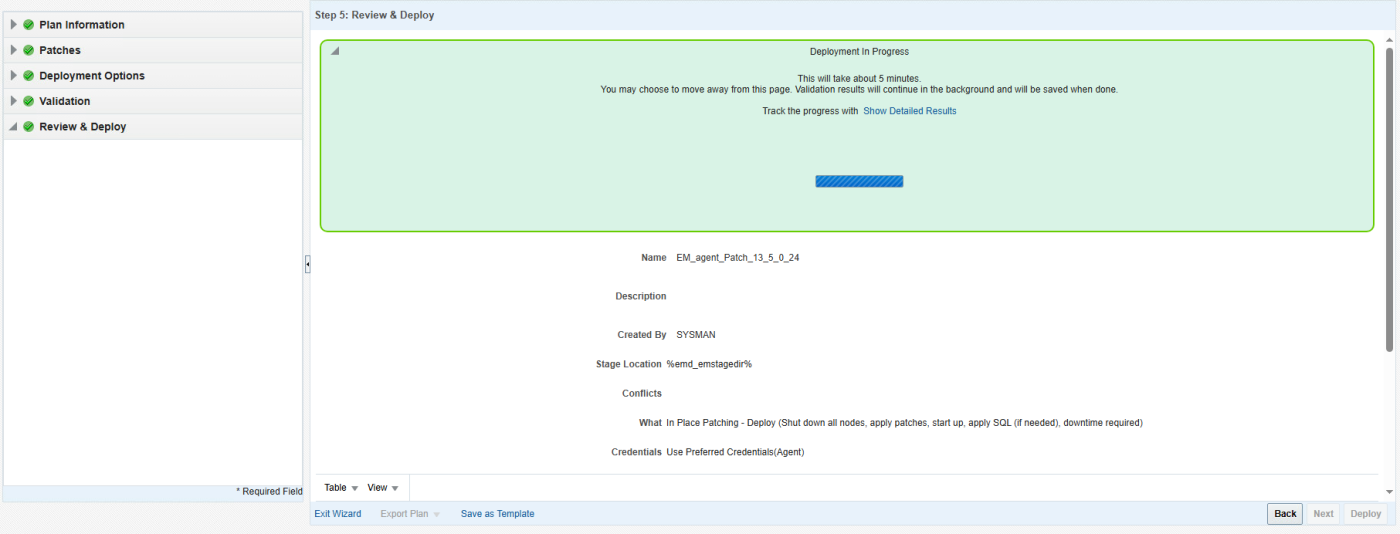The image size is (1400, 534).
Task: Click the green check icon for Deployment Options
Action: coord(29,76)
